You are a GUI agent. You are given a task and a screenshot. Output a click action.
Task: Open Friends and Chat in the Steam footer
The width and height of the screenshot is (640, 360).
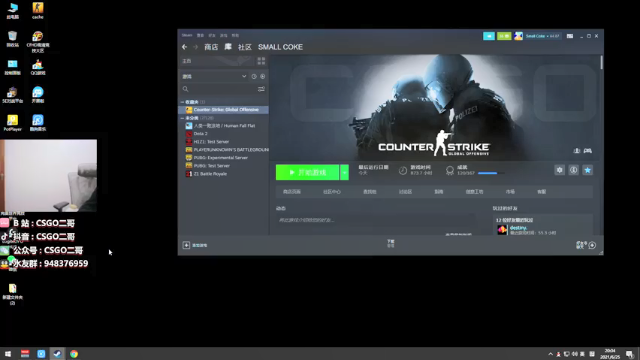point(586,245)
